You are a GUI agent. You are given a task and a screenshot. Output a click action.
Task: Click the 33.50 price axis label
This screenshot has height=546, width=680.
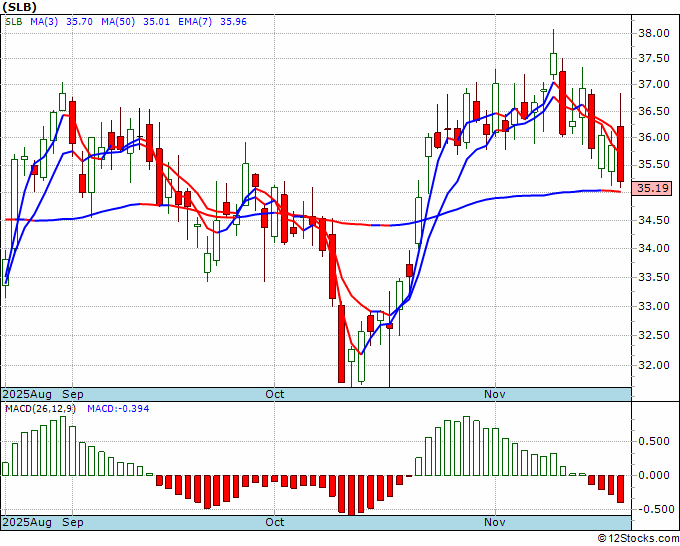click(654, 277)
